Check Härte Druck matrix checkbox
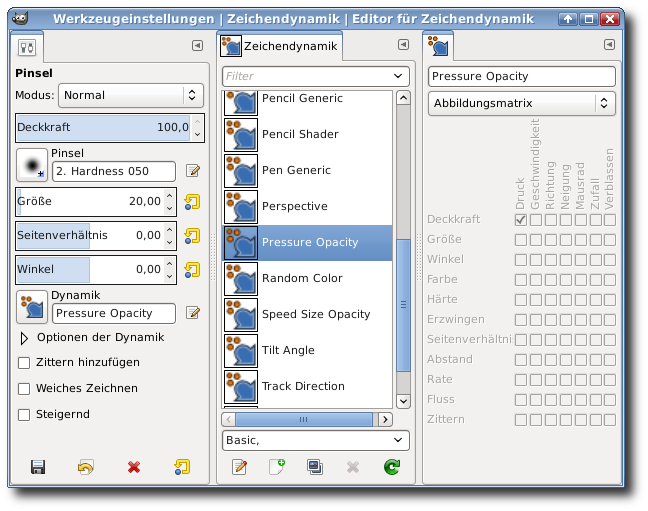Image resolution: width=648 pixels, height=511 pixels. 521,299
